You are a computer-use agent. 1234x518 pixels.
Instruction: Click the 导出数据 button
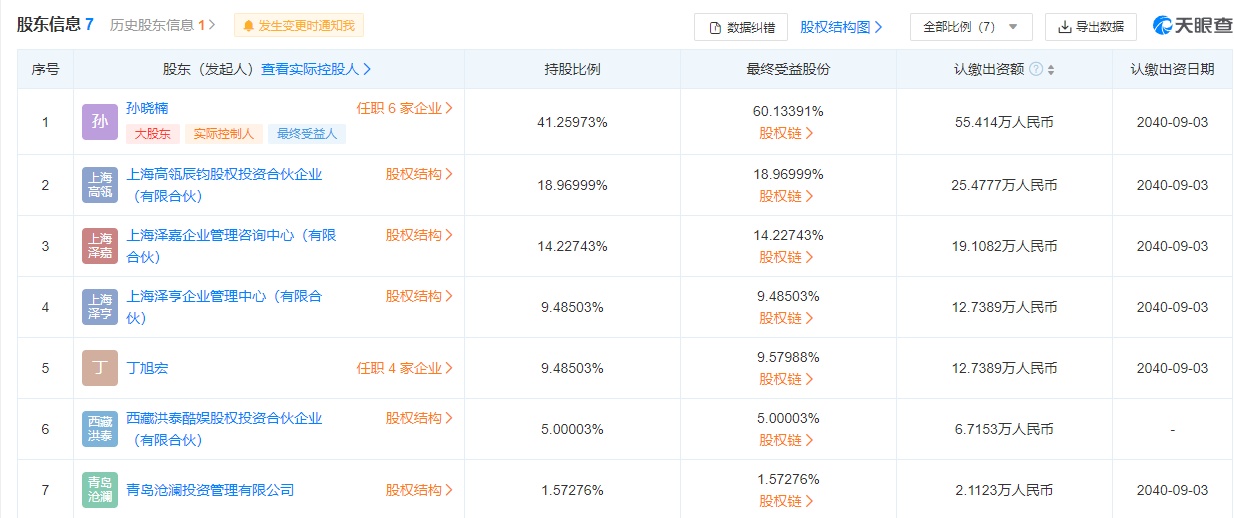pos(1090,27)
